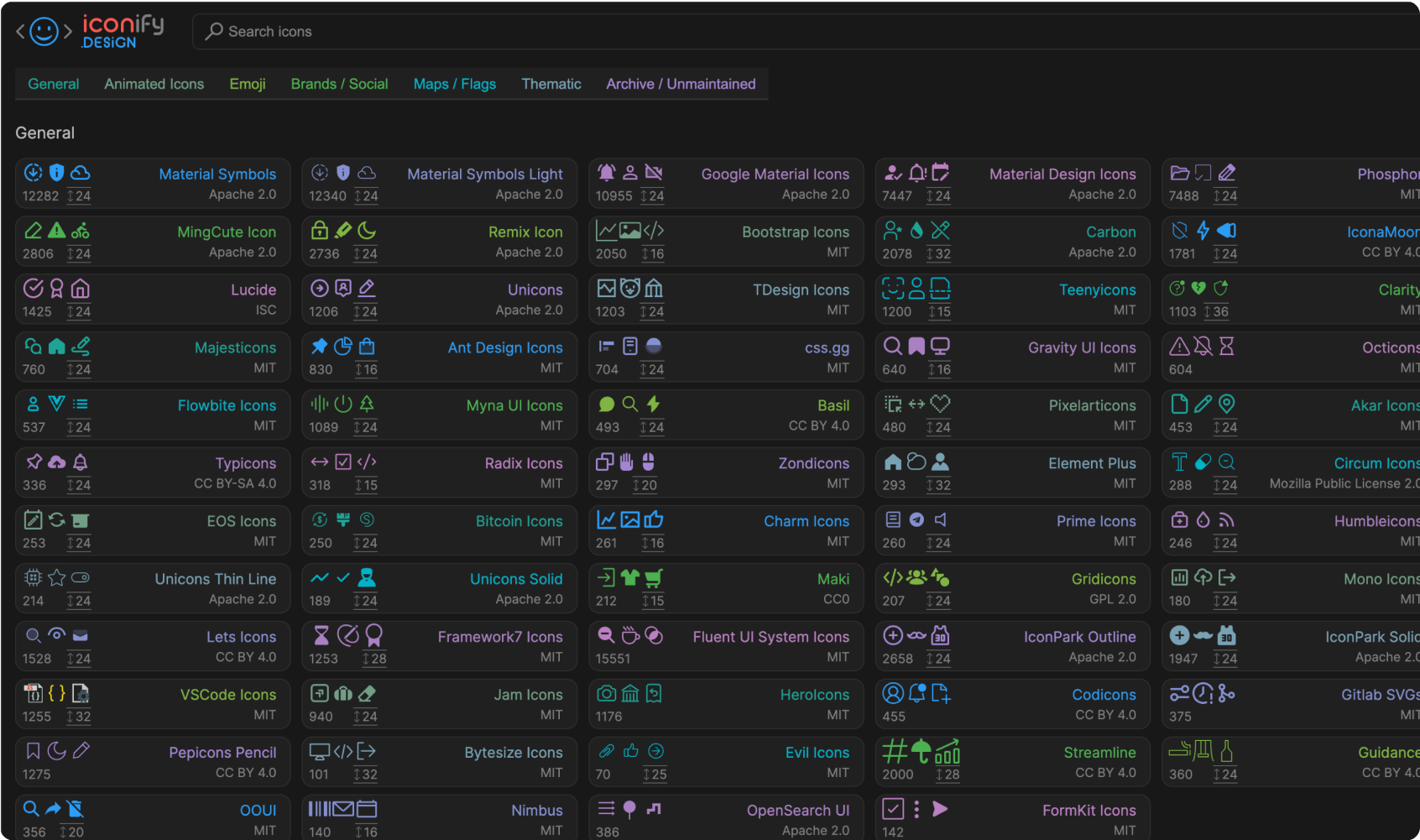Open the Gridicons icon set
The width and height of the screenshot is (1420, 840).
point(1013,588)
